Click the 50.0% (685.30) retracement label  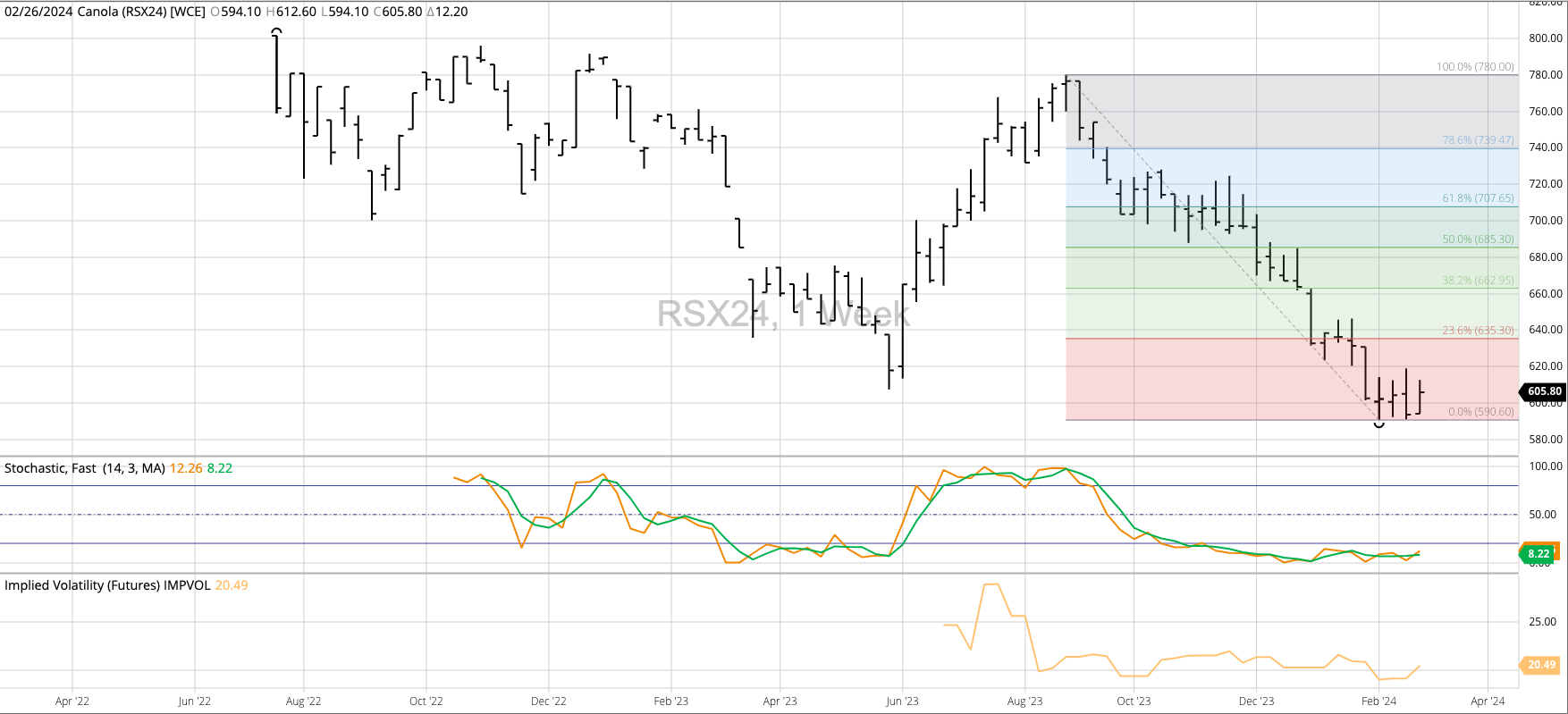click(x=1478, y=239)
